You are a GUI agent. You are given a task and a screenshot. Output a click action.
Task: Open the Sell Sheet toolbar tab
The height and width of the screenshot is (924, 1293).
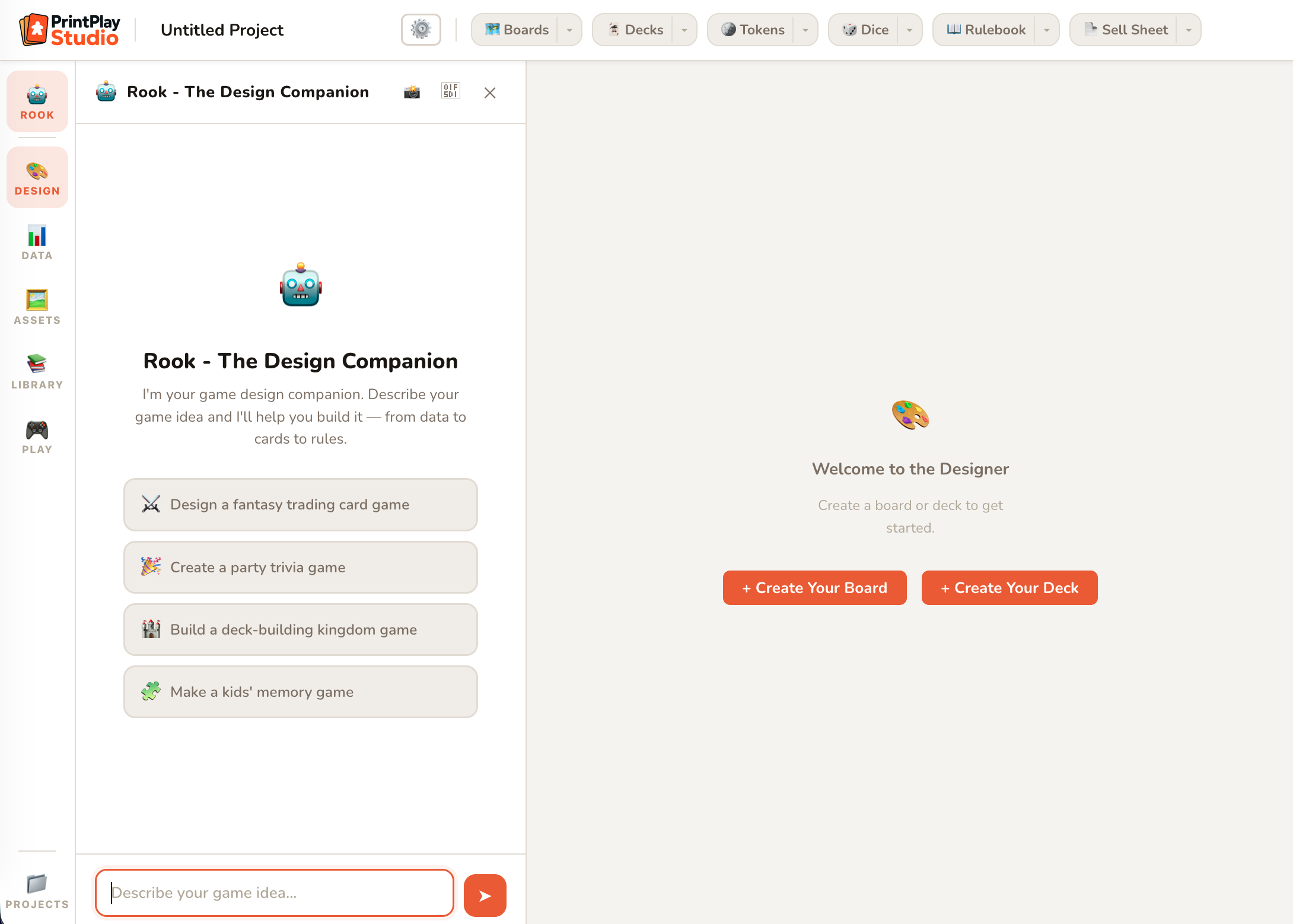[x=1125, y=30]
